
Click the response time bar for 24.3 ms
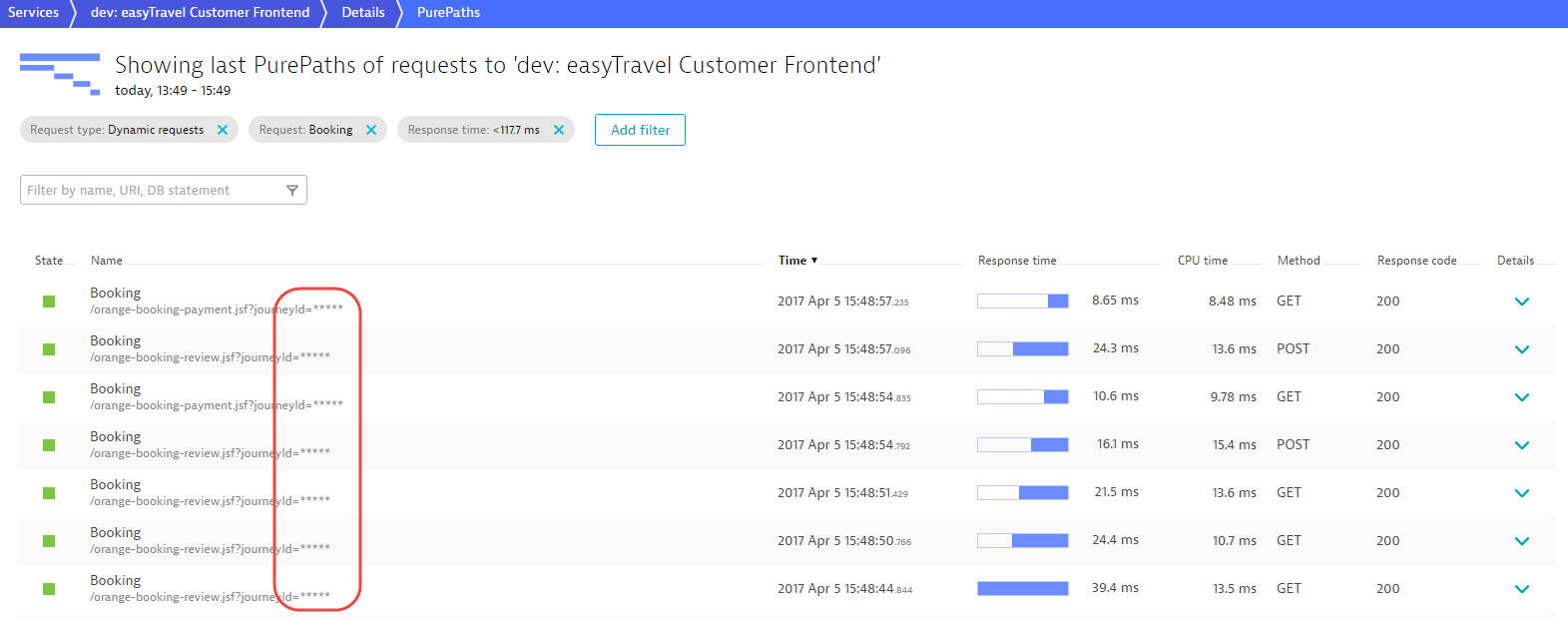pyautogui.click(x=1023, y=349)
